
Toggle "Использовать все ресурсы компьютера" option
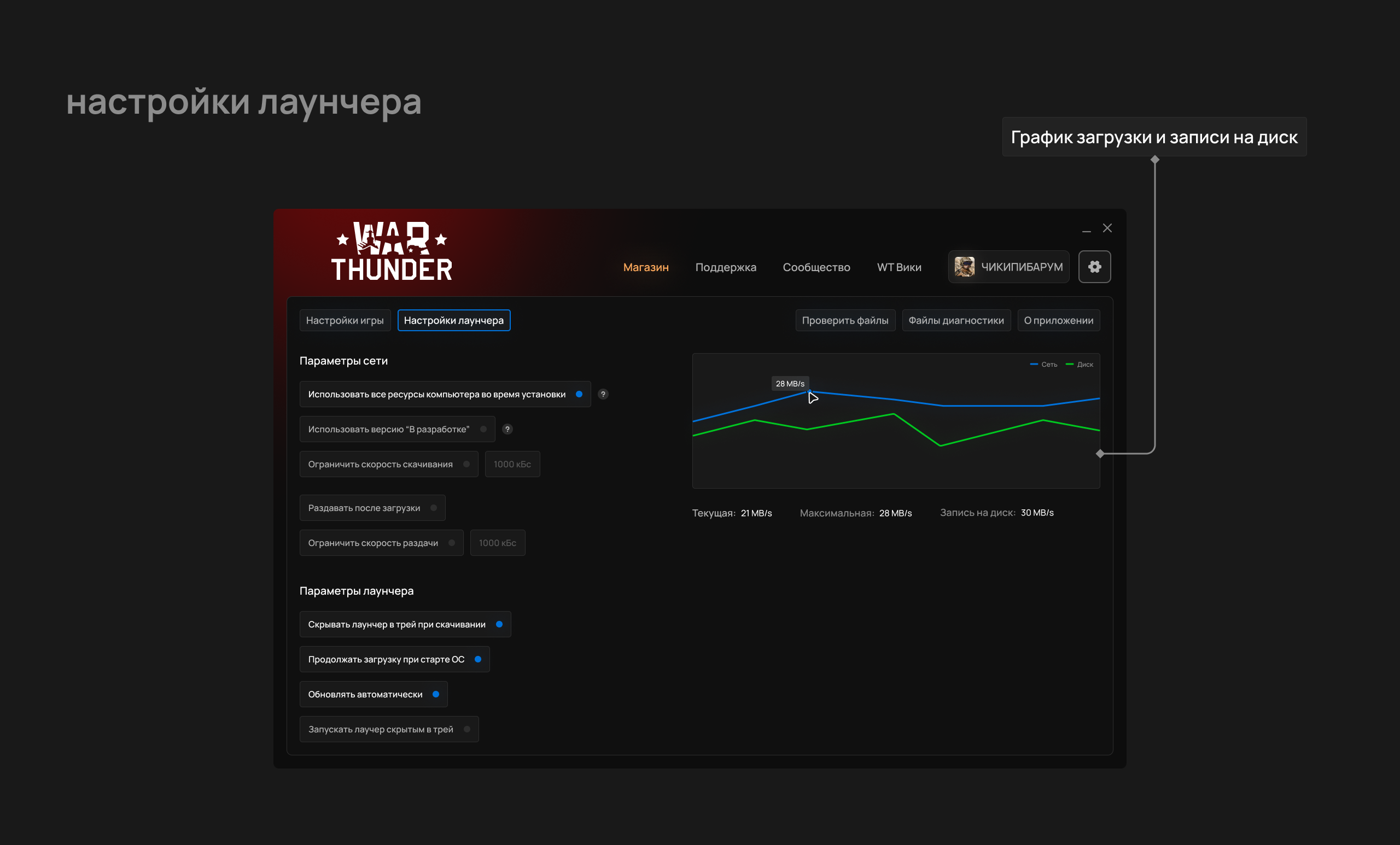[x=579, y=394]
